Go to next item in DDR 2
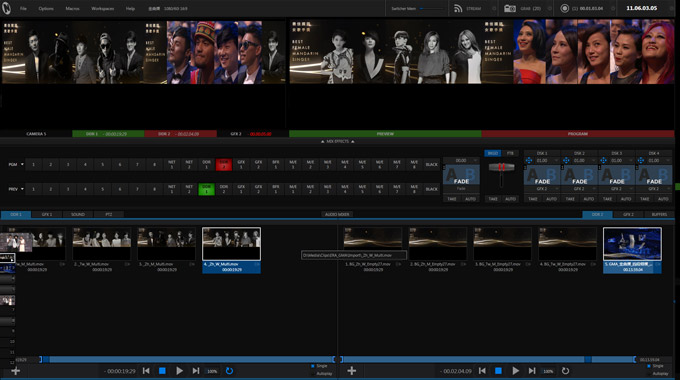This screenshot has height=380, width=680. [532, 371]
